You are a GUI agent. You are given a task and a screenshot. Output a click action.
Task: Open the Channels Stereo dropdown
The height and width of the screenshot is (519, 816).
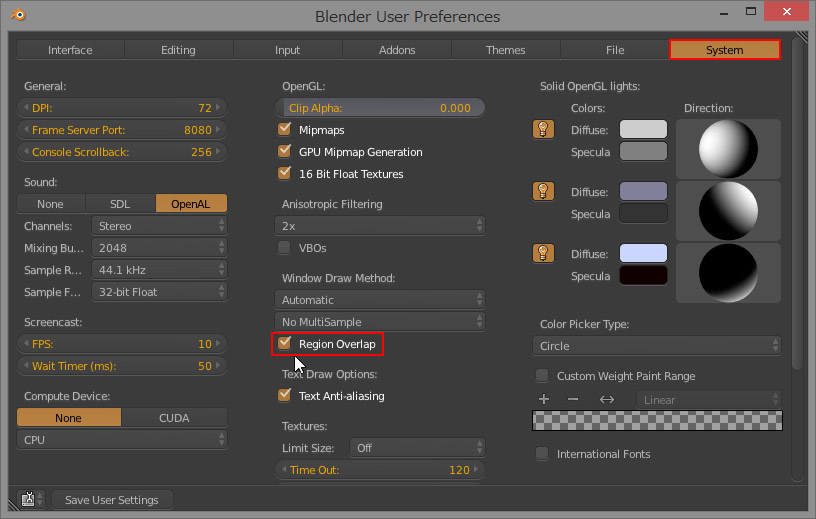point(159,226)
